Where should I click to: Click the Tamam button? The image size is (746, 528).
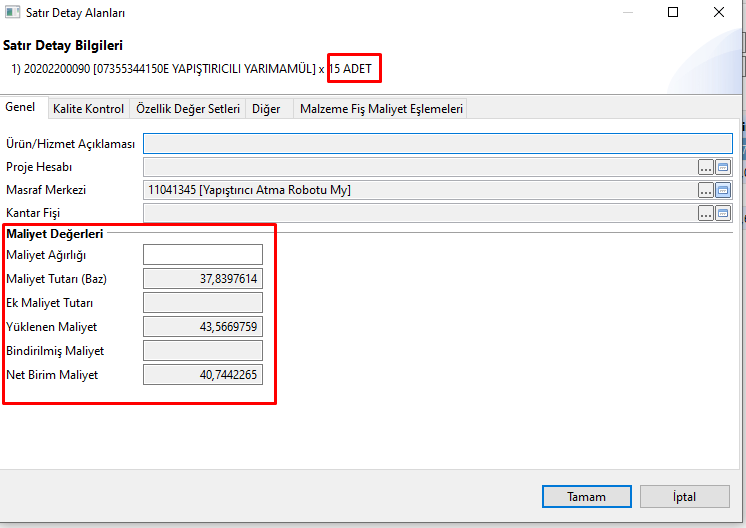pos(586,496)
